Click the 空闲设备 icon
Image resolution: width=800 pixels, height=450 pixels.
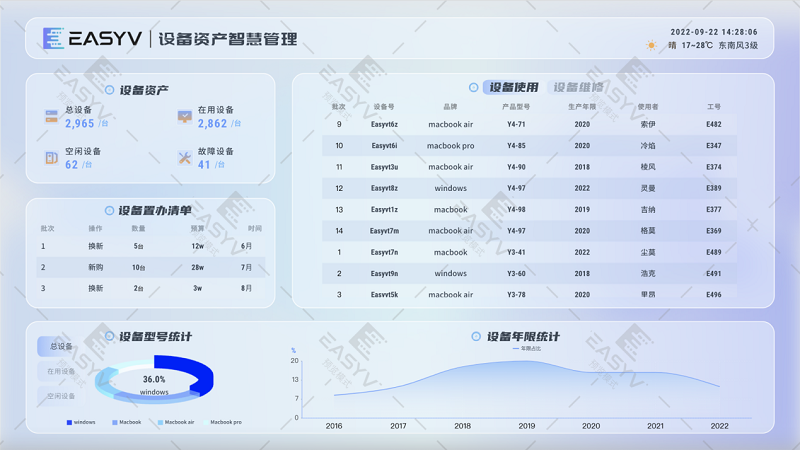click(52, 158)
